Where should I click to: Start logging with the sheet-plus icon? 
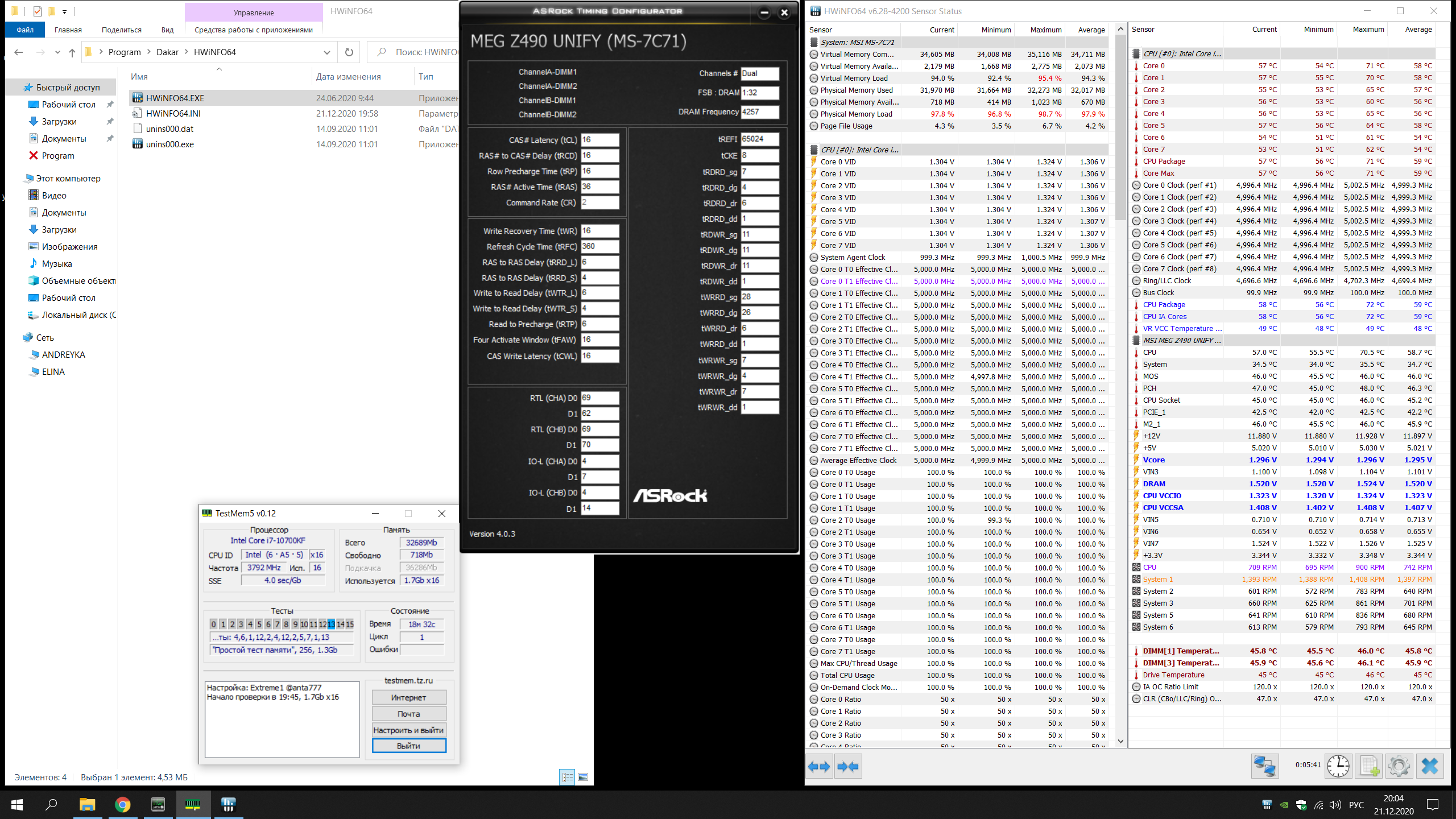[x=1369, y=766]
